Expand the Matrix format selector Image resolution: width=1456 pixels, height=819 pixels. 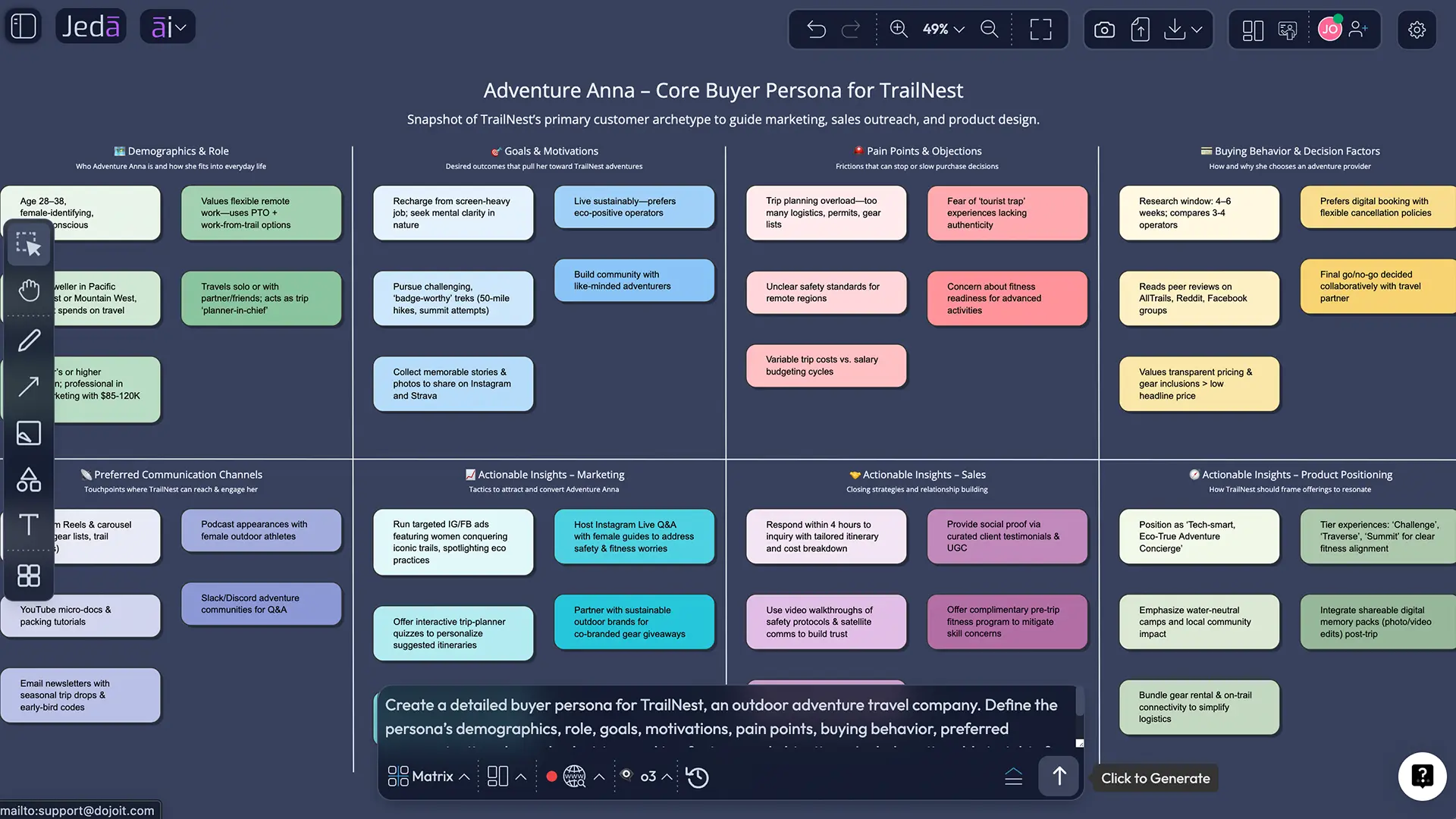point(428,777)
